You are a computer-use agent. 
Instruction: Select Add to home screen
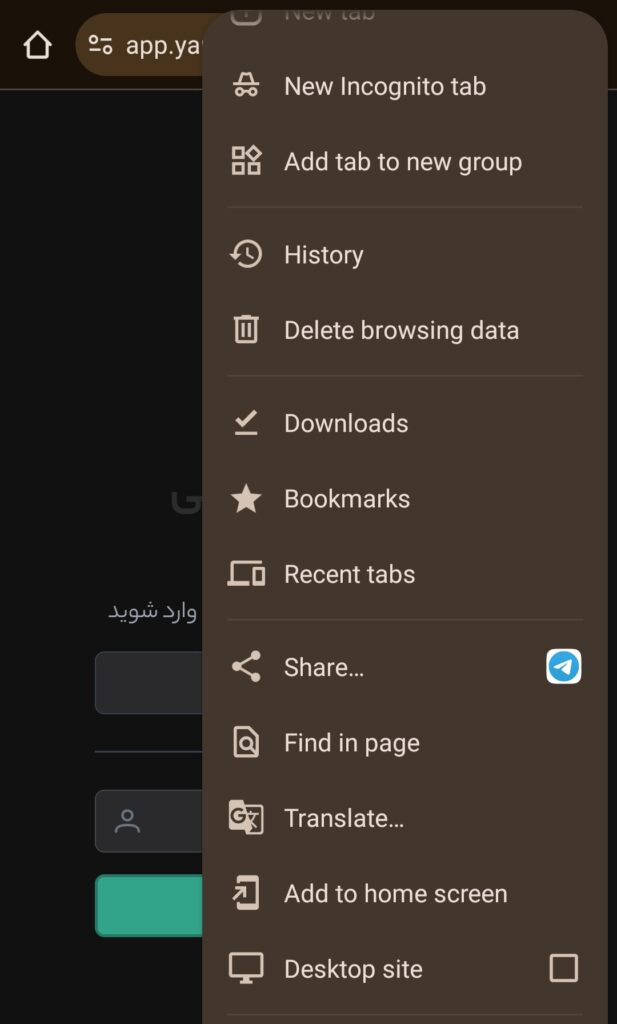405,893
